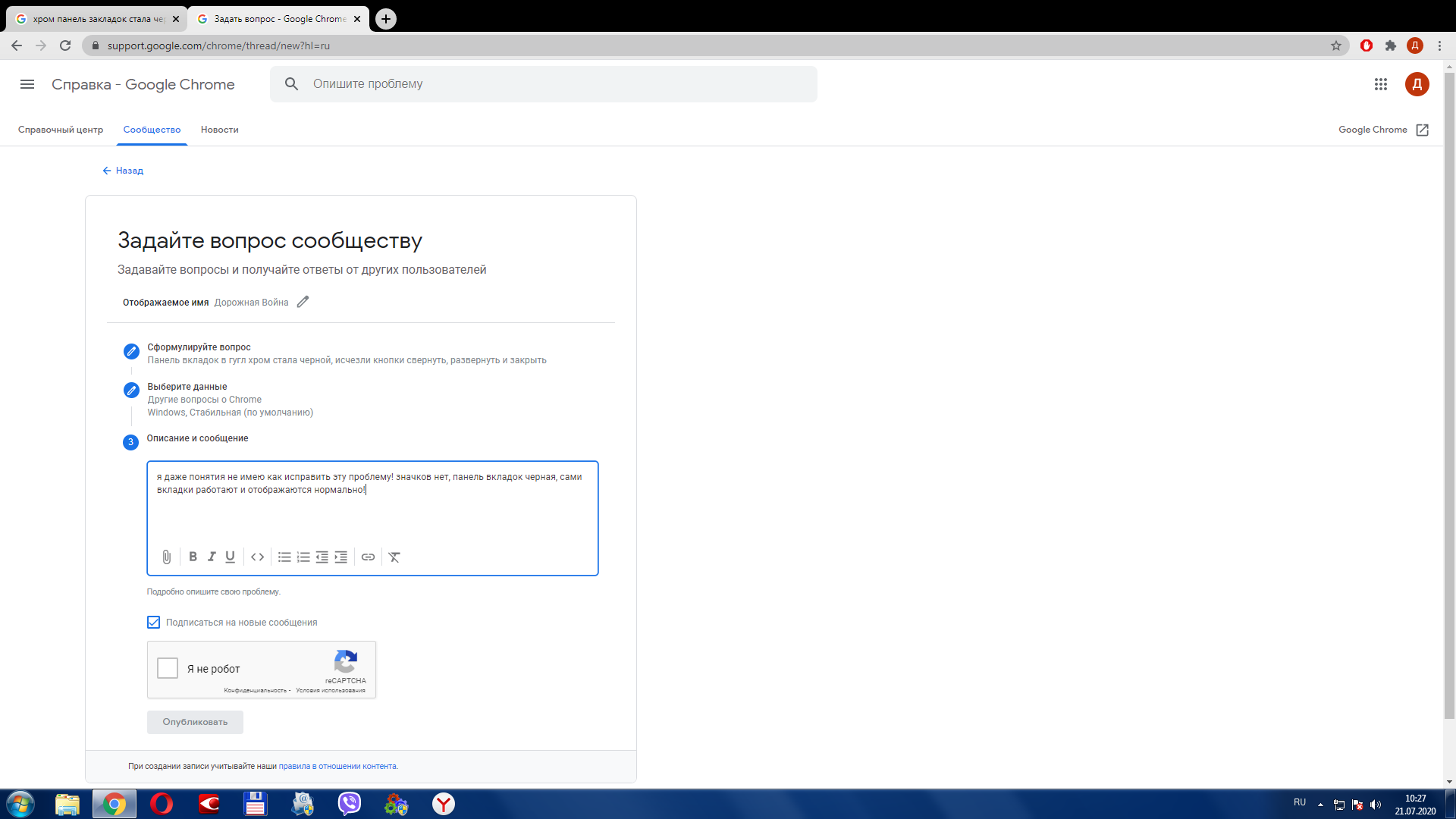Open the Сообщество tab
This screenshot has height=819, width=1456.
[152, 129]
